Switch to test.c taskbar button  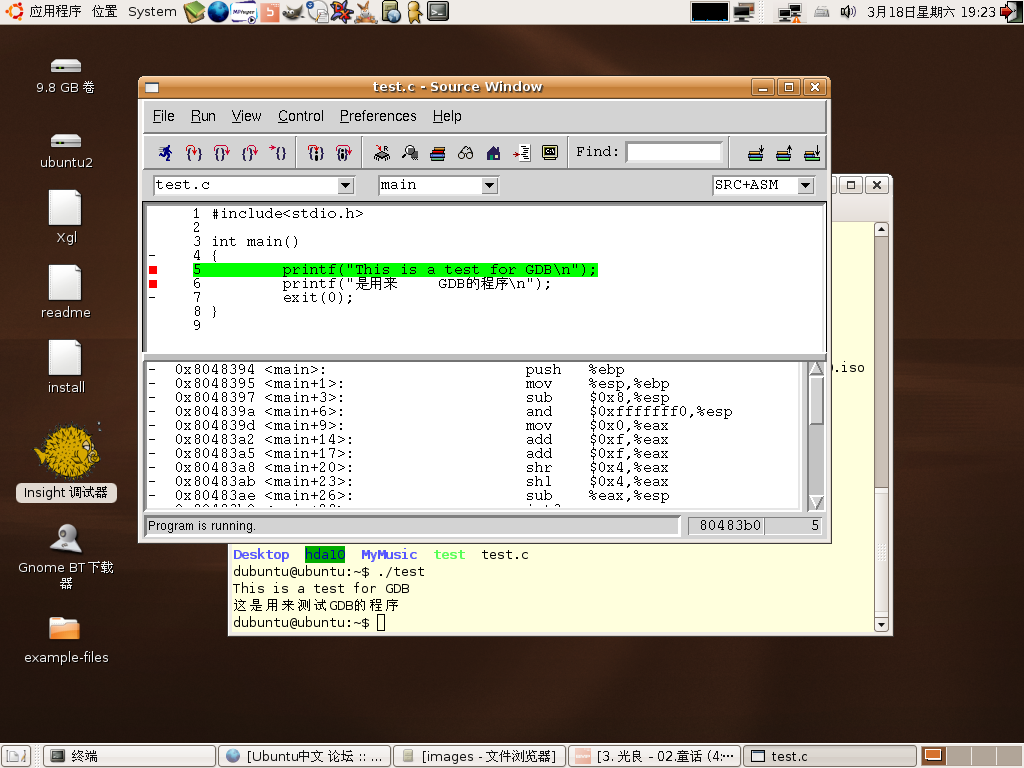coord(829,756)
